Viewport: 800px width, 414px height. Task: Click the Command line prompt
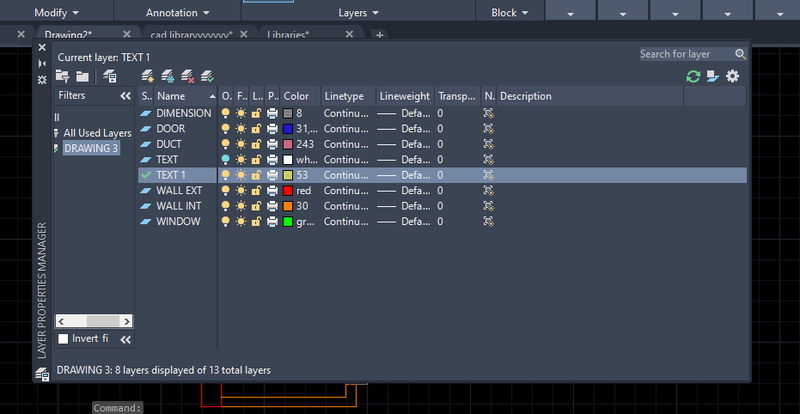(x=117, y=408)
